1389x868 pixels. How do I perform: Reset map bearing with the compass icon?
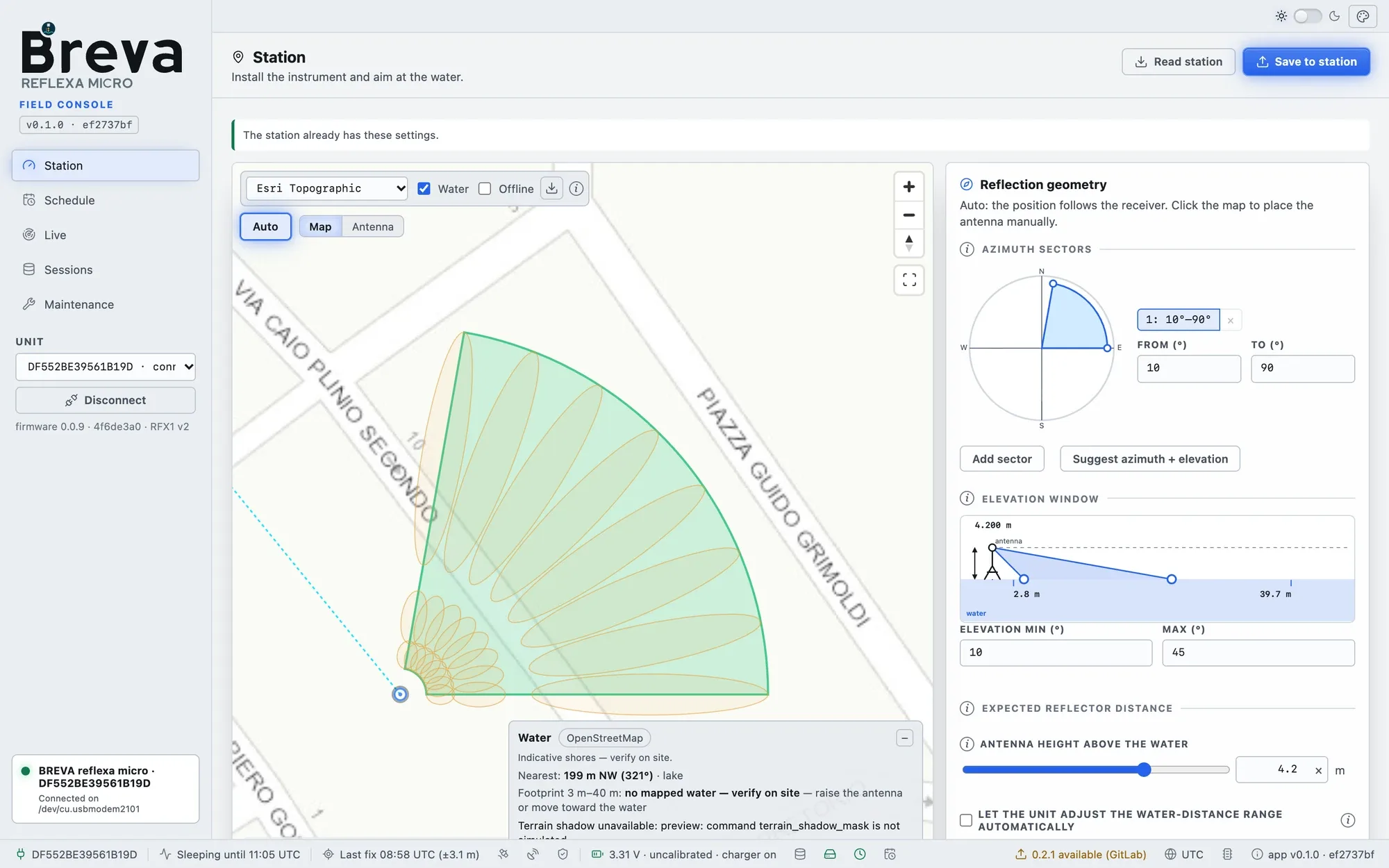pyautogui.click(x=908, y=244)
